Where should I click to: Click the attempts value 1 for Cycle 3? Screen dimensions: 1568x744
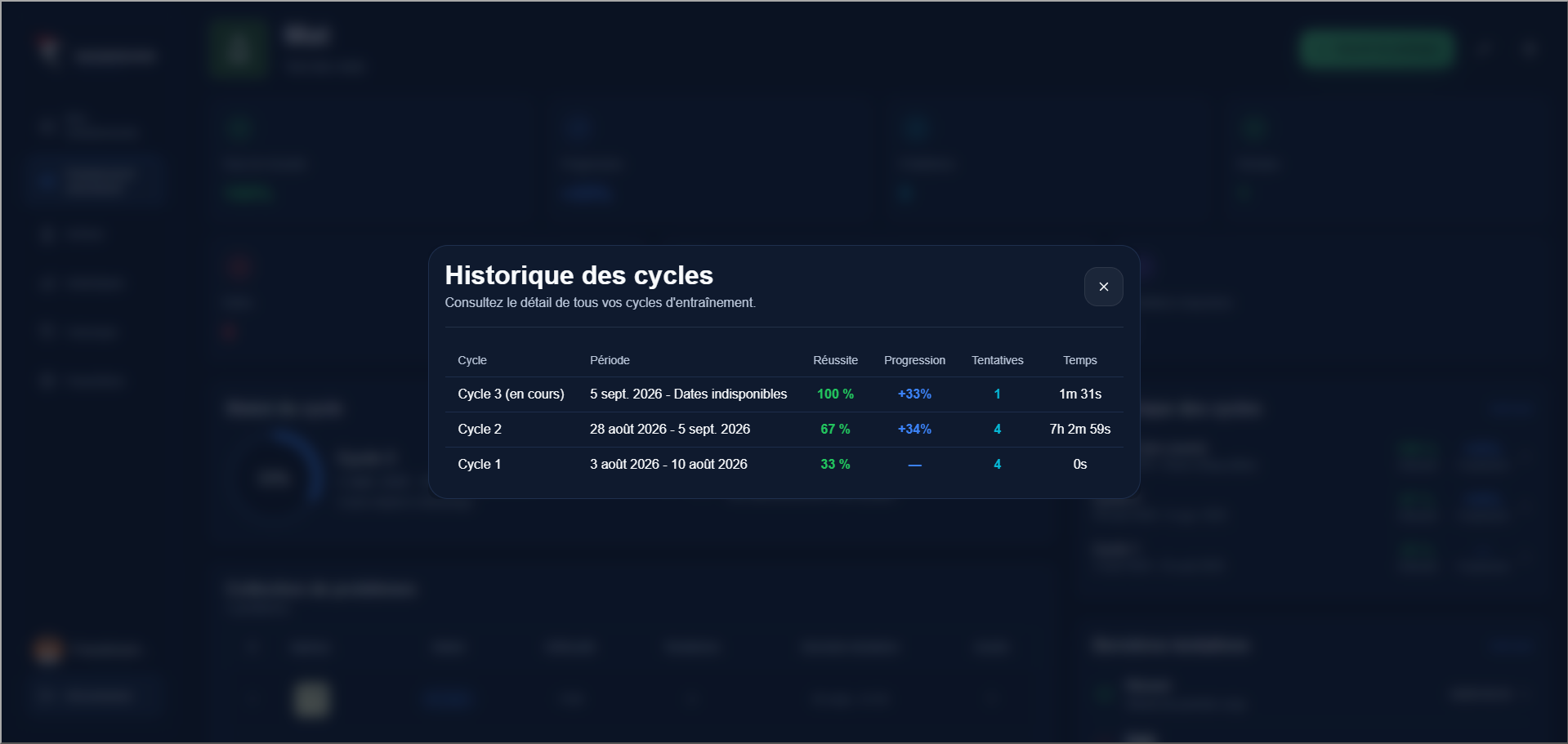point(997,394)
